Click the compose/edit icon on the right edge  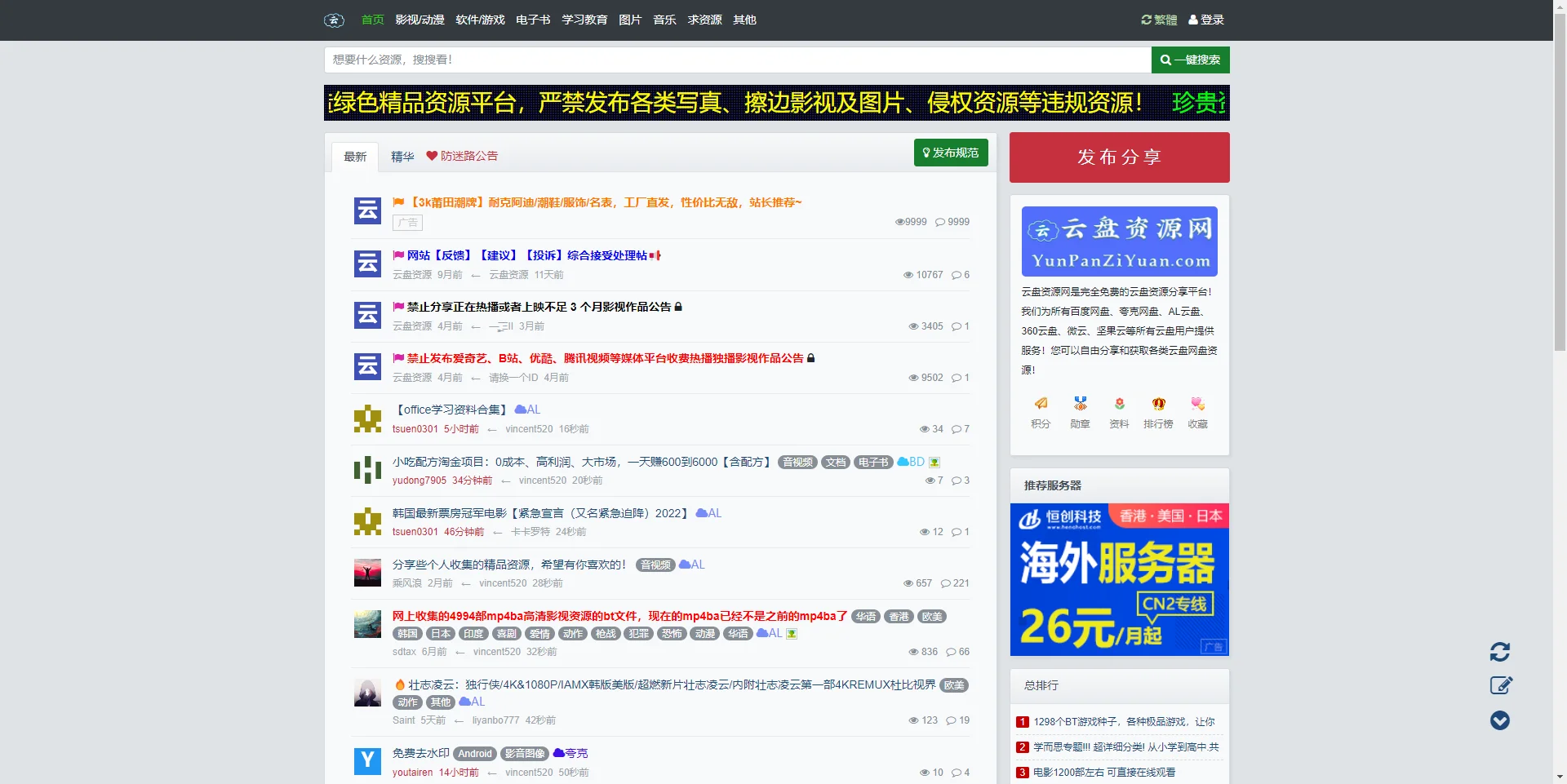tap(1500, 685)
